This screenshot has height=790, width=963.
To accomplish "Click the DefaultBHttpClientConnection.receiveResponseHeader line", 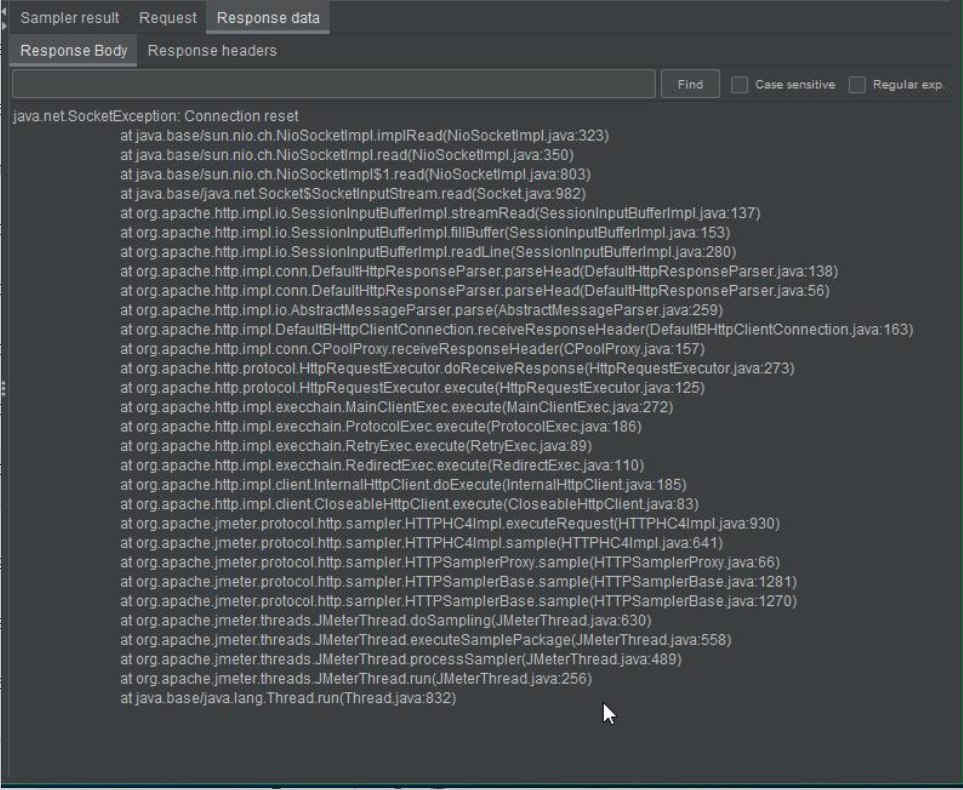I will tap(517, 330).
